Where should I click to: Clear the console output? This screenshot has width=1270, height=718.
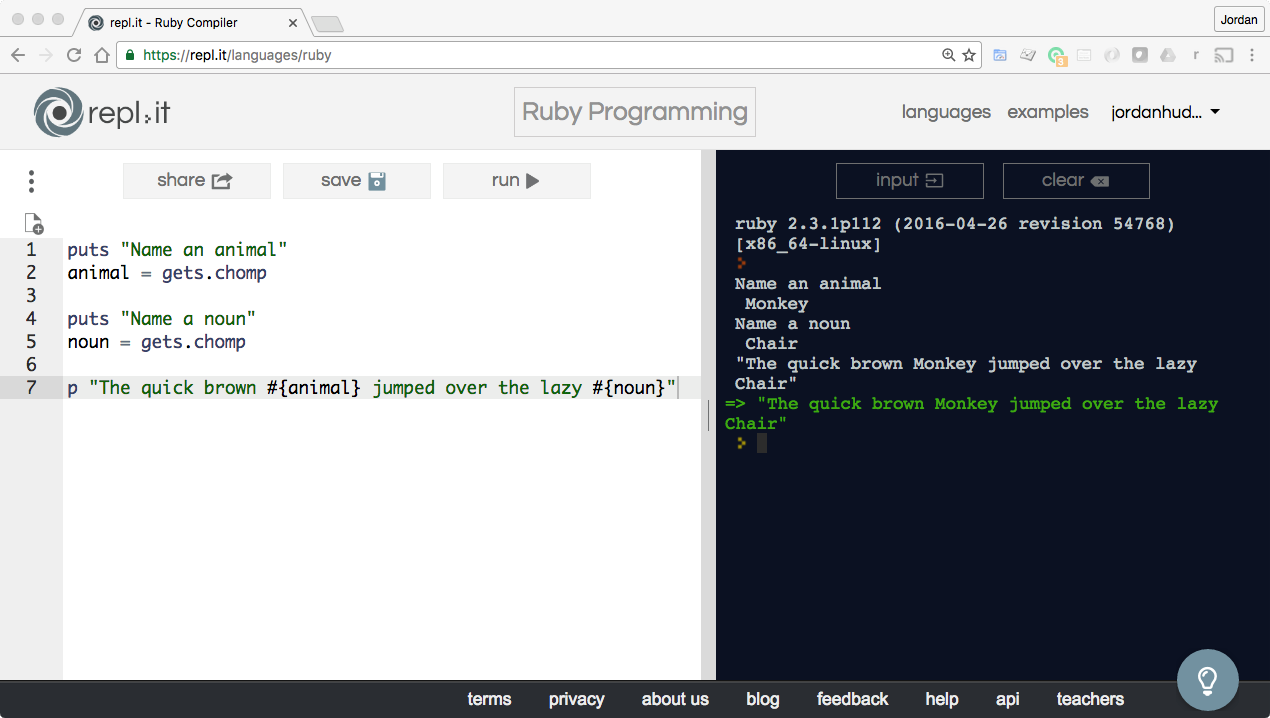(x=1075, y=181)
